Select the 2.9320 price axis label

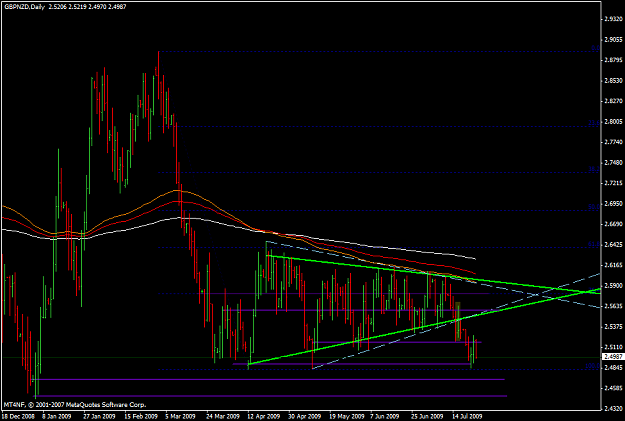[x=613, y=19]
